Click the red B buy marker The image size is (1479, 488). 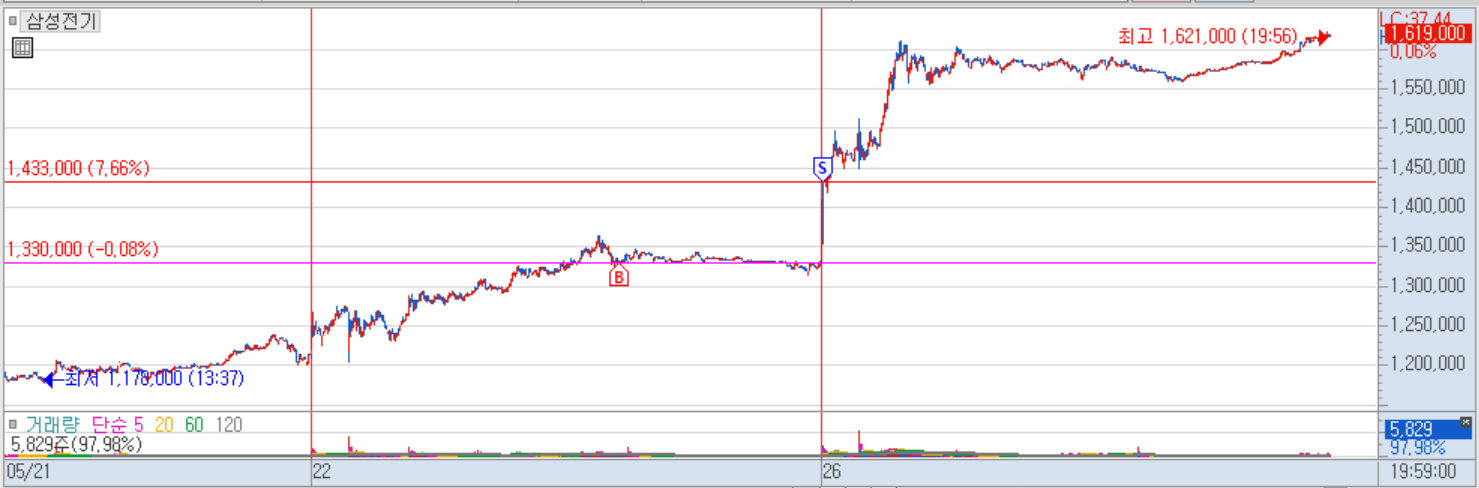click(619, 277)
